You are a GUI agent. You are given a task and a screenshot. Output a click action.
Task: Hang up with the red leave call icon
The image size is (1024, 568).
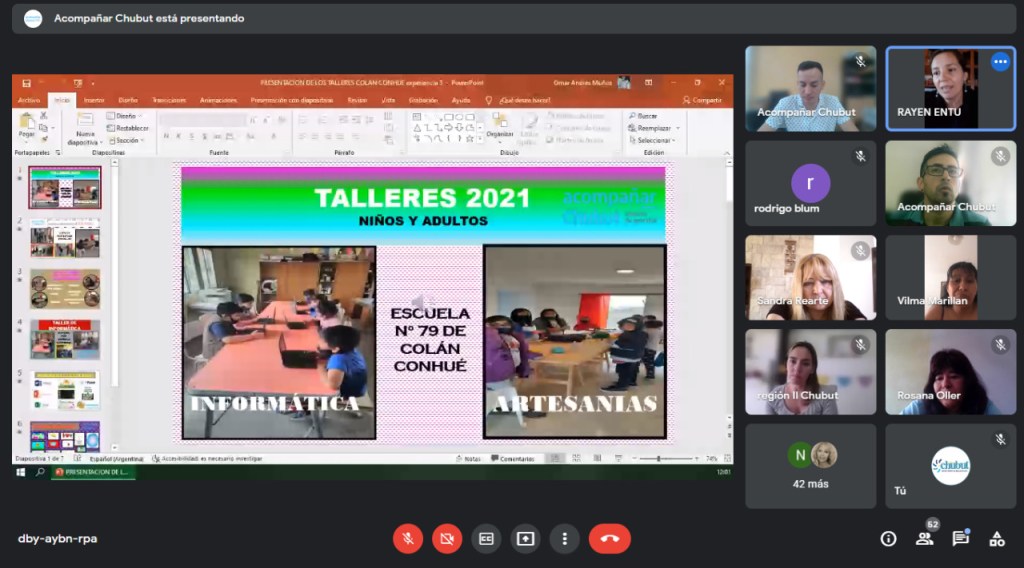click(609, 538)
